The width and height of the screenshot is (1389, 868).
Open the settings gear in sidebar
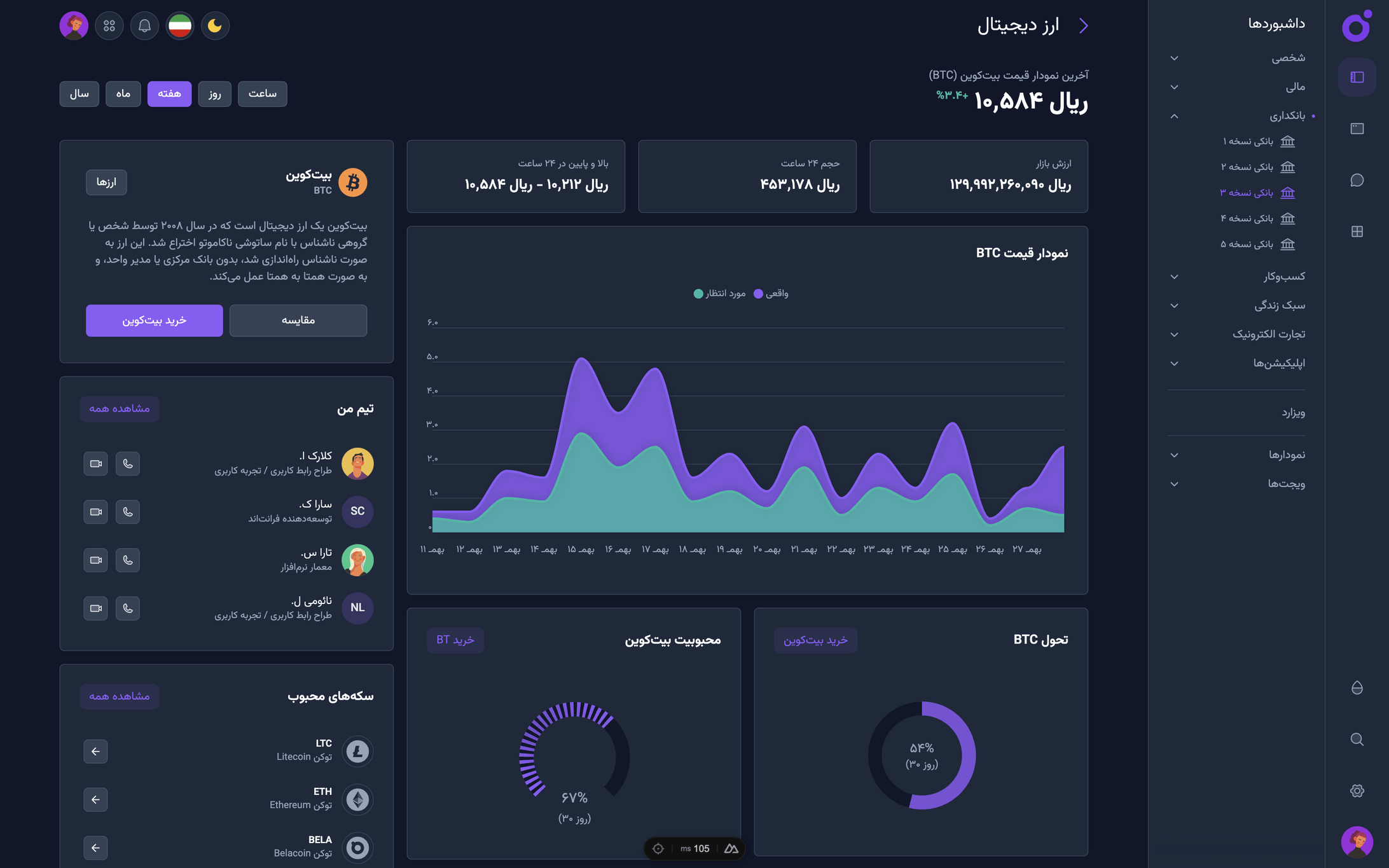pos(1357,790)
